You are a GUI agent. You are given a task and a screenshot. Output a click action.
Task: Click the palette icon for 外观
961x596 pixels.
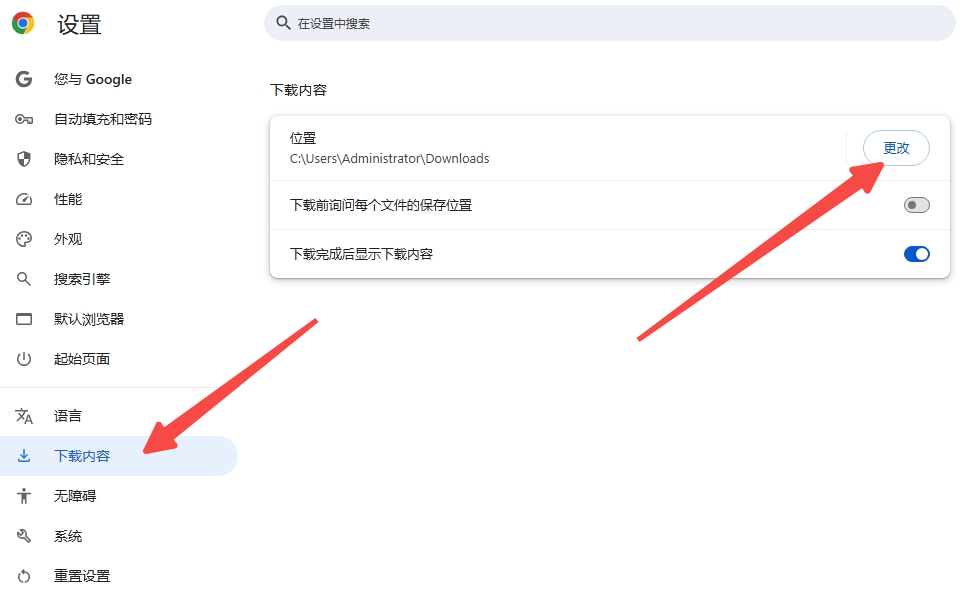pyautogui.click(x=24, y=239)
